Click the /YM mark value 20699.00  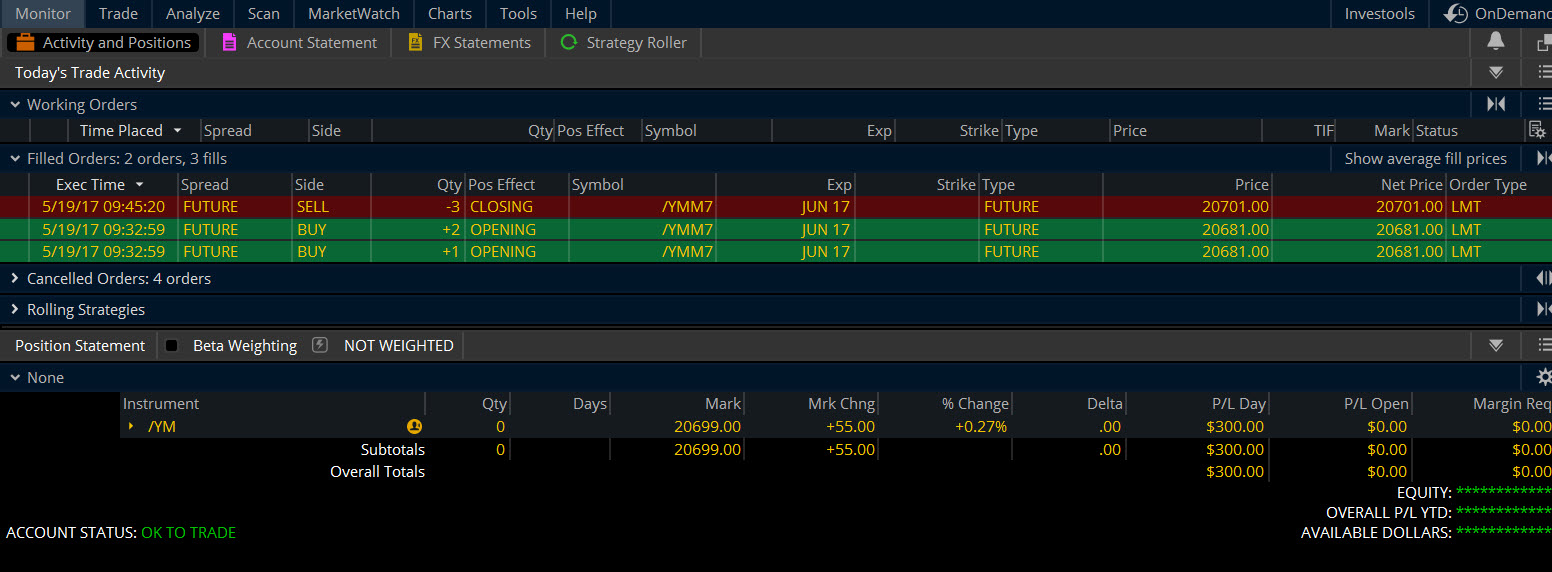(x=707, y=426)
